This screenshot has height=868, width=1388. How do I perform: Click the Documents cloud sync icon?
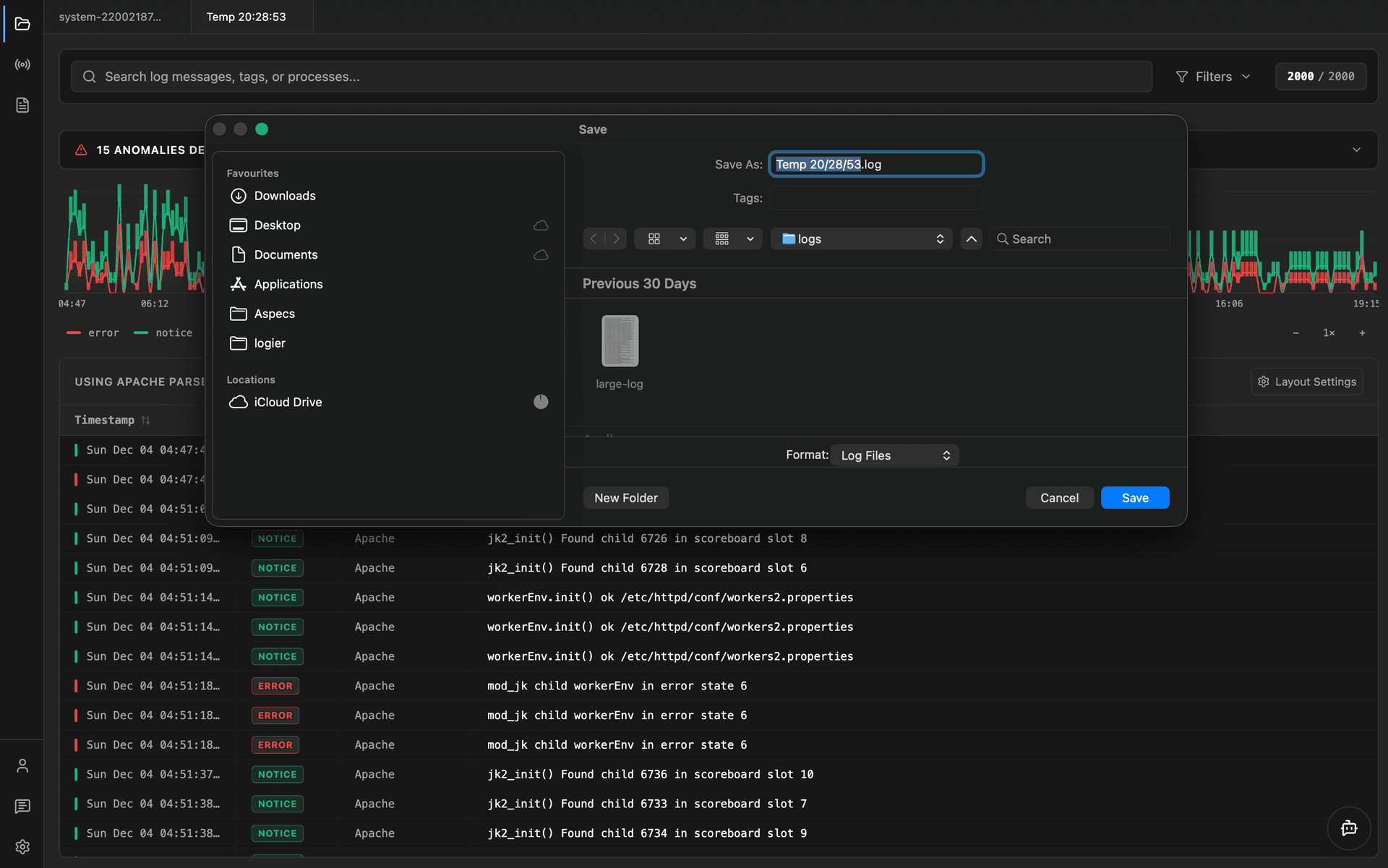[x=541, y=255]
